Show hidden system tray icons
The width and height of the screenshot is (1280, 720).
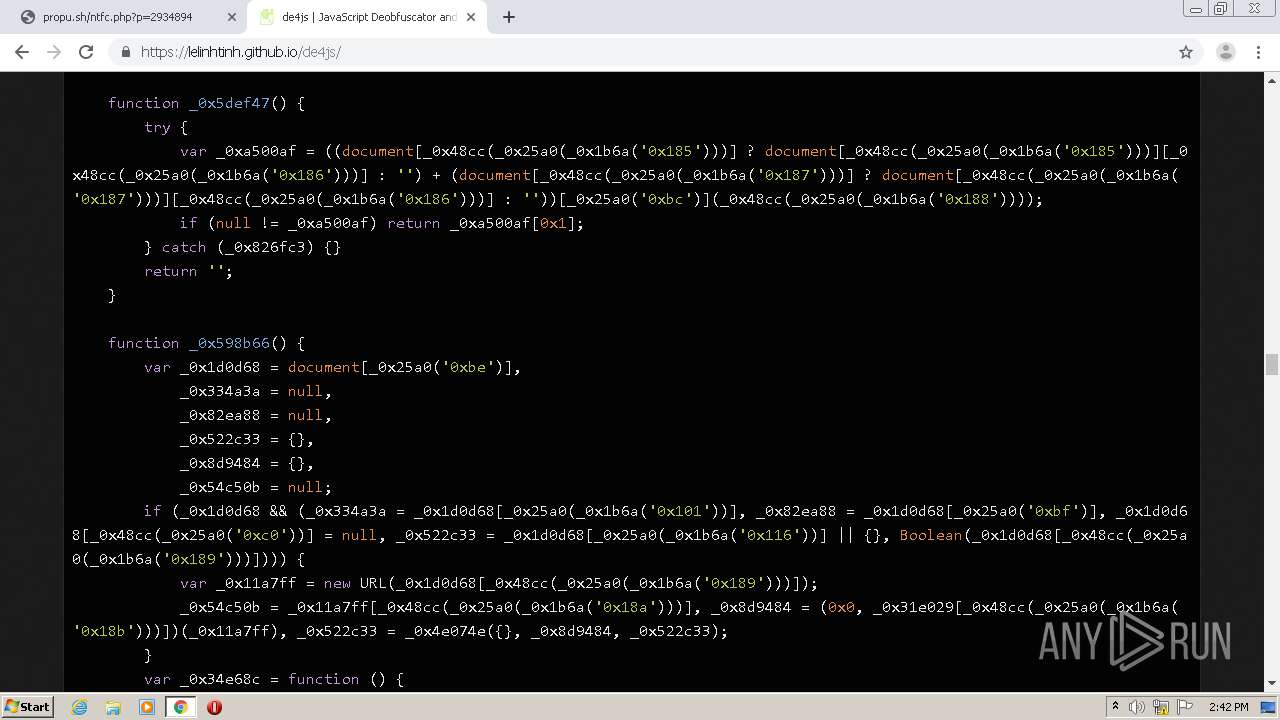1116,707
